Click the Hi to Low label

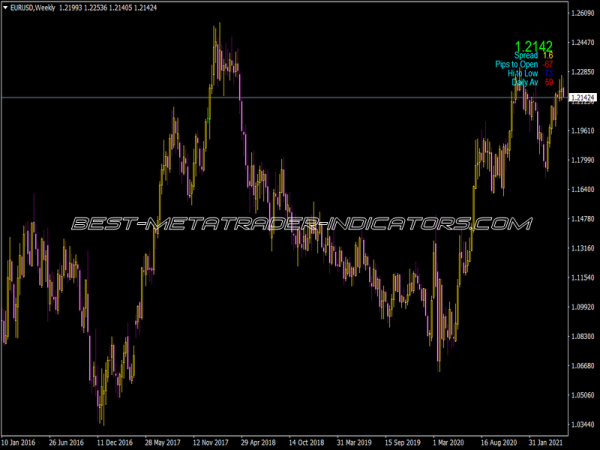point(522,74)
